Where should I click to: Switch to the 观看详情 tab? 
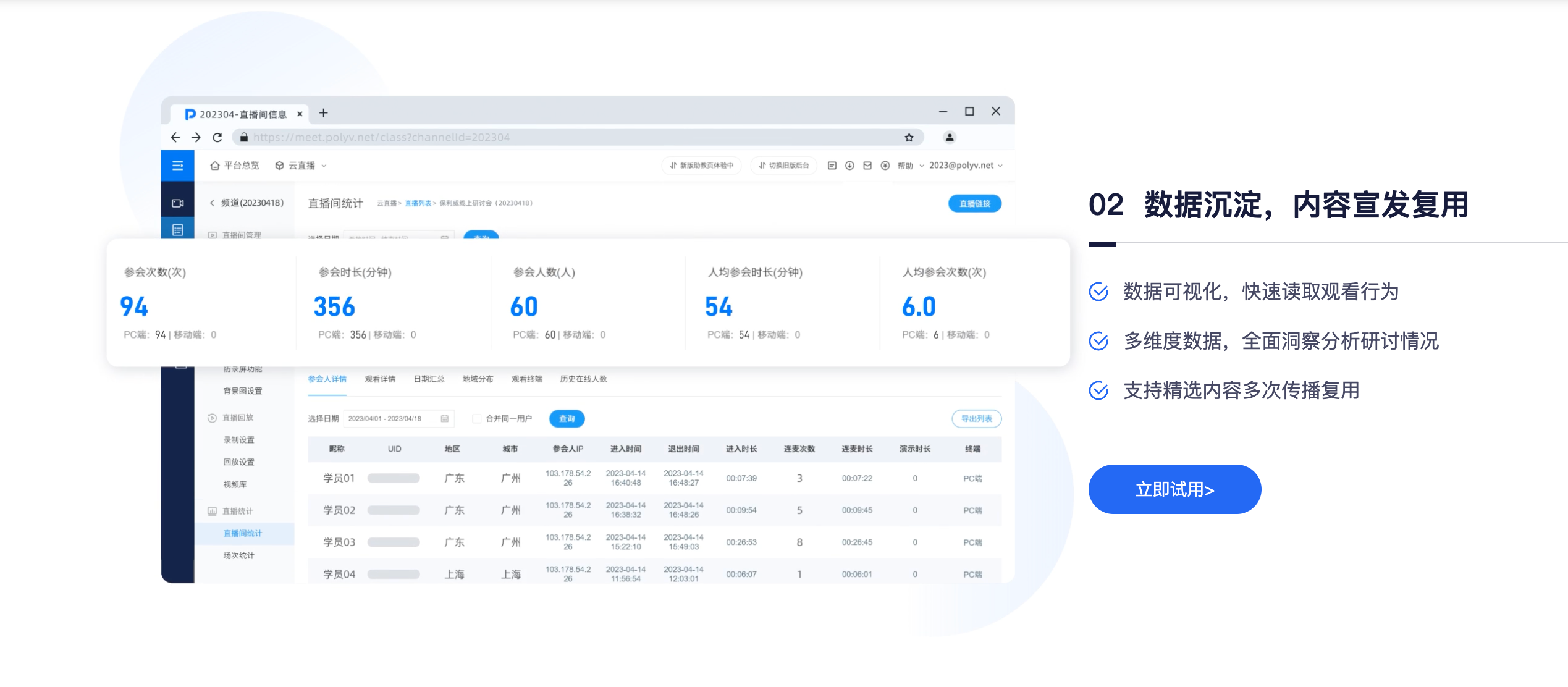point(380,379)
